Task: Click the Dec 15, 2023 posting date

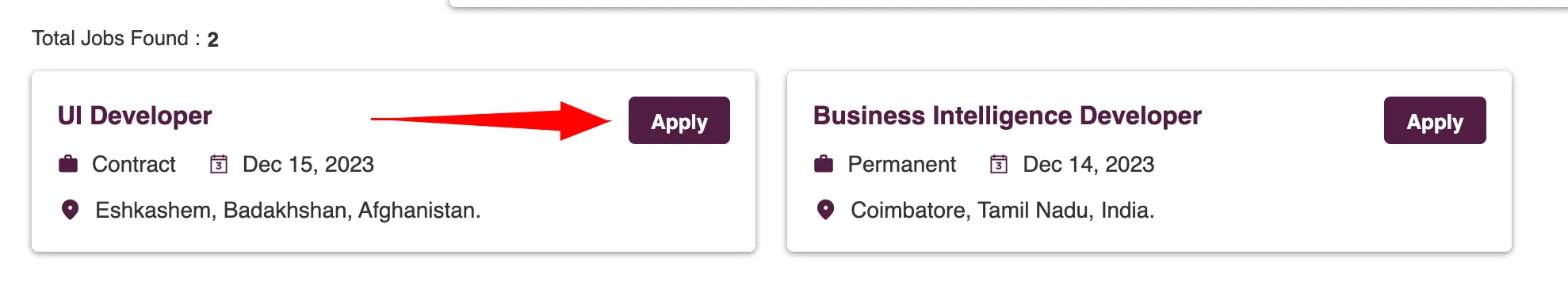Action: pyautogui.click(x=308, y=164)
